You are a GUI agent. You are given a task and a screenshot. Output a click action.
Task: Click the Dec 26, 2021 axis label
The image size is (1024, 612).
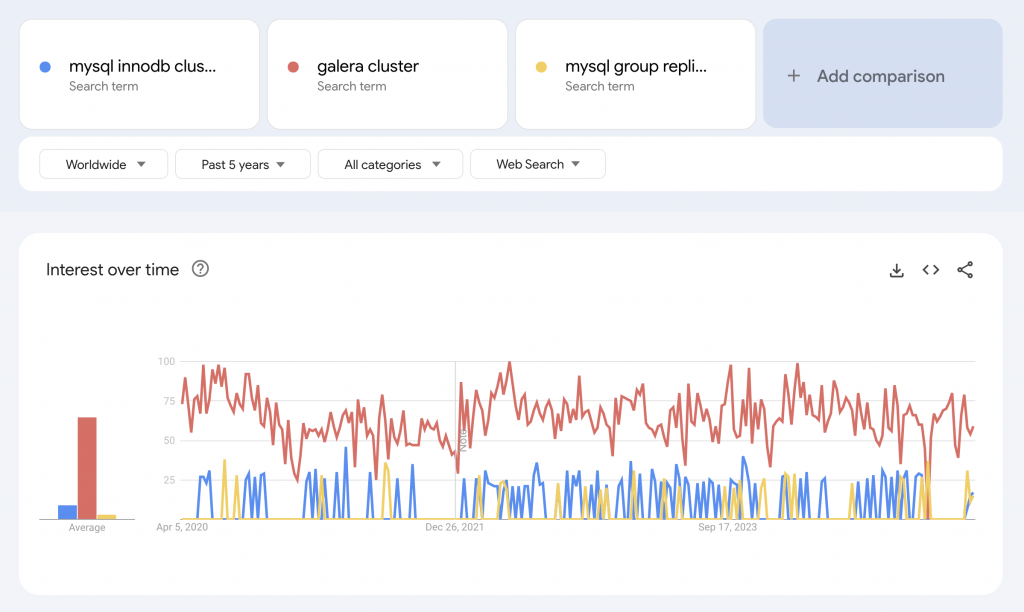(455, 527)
